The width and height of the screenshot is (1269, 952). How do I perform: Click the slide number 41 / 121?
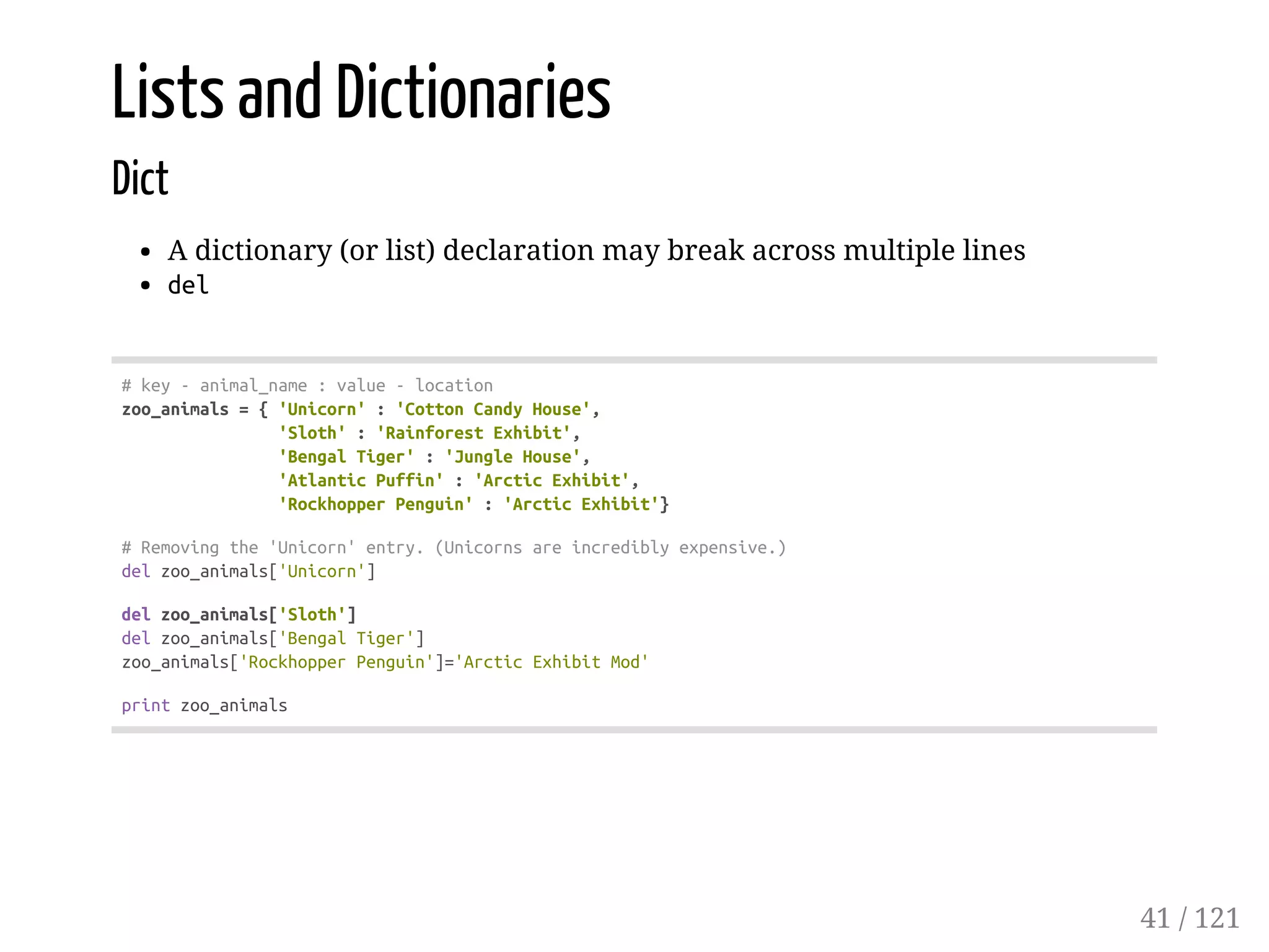pos(1189,918)
